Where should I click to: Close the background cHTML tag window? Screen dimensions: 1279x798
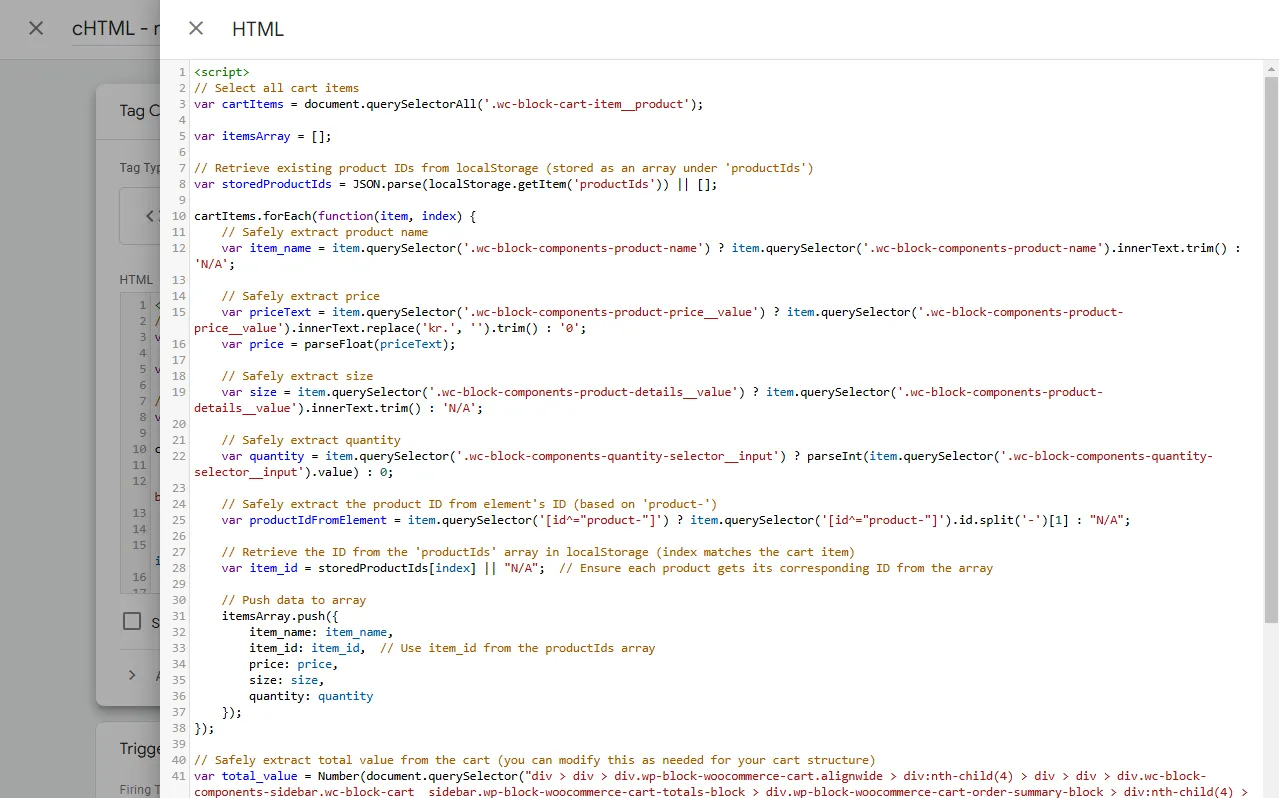(x=36, y=28)
